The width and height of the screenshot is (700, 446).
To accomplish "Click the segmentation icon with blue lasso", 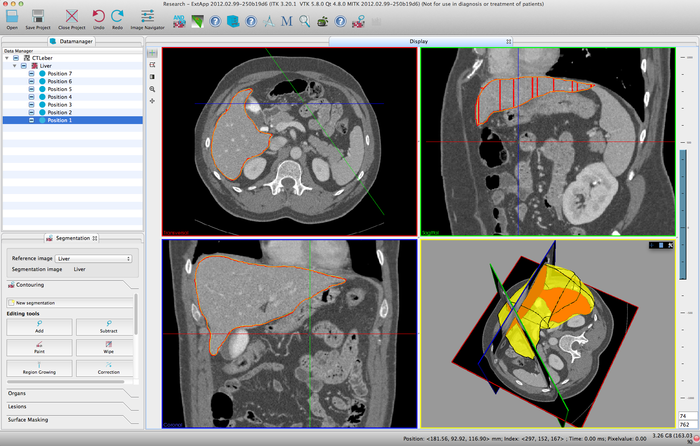I will [358, 21].
